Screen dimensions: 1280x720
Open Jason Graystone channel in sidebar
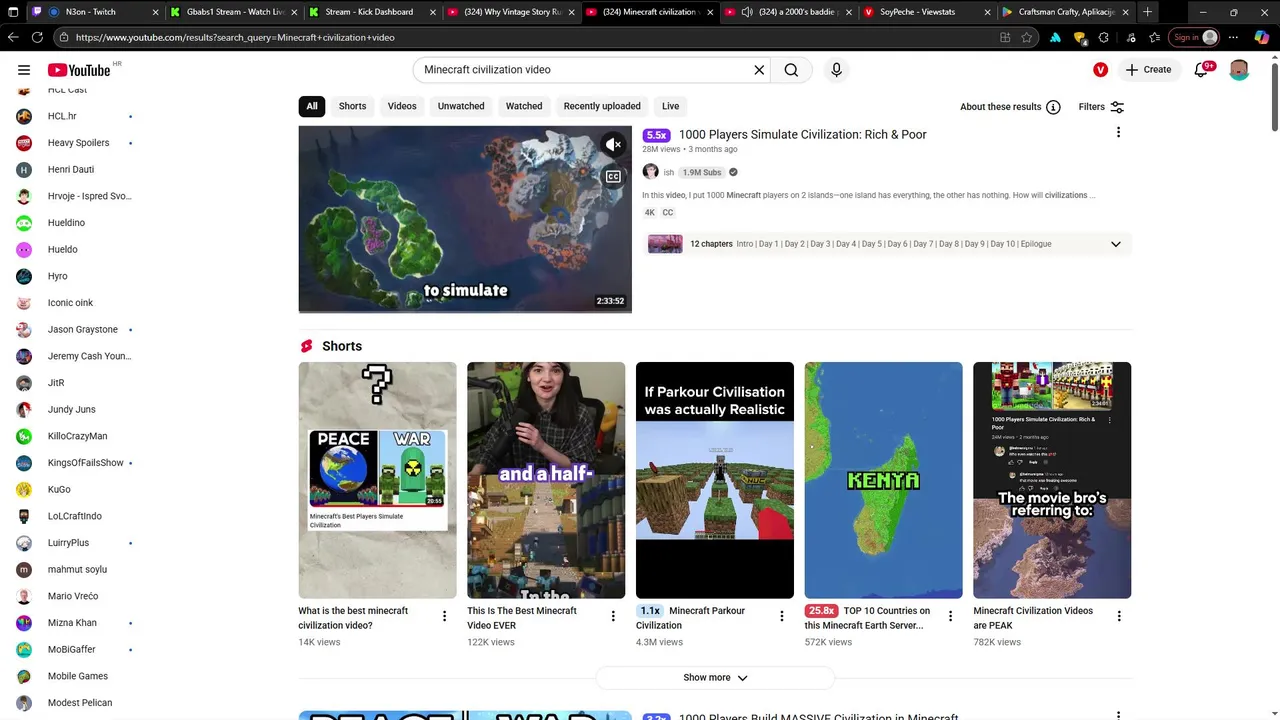tap(74, 329)
